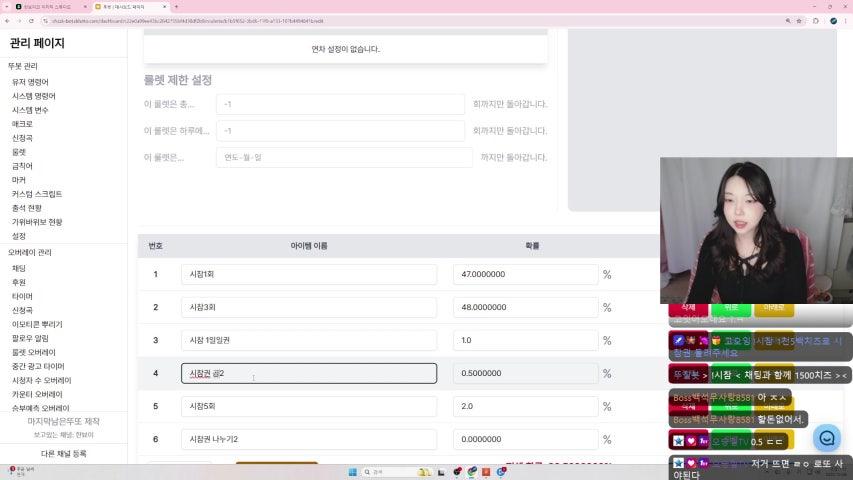Click the zoom magnifier icon in address bar
The height and width of the screenshot is (480, 853).
(x=788, y=21)
